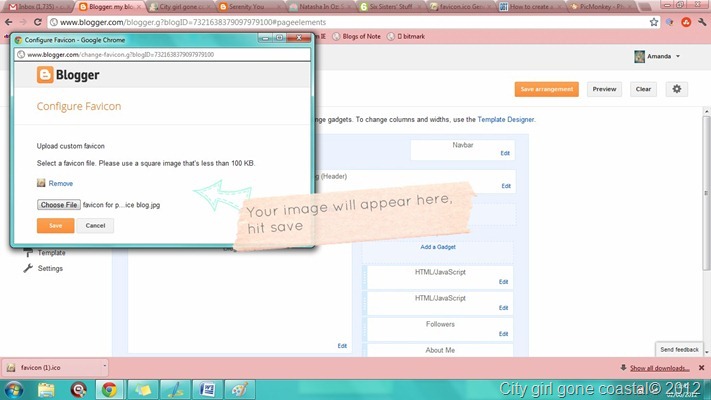Edit the blog posts area
This screenshot has width=711, height=400.
342,346
